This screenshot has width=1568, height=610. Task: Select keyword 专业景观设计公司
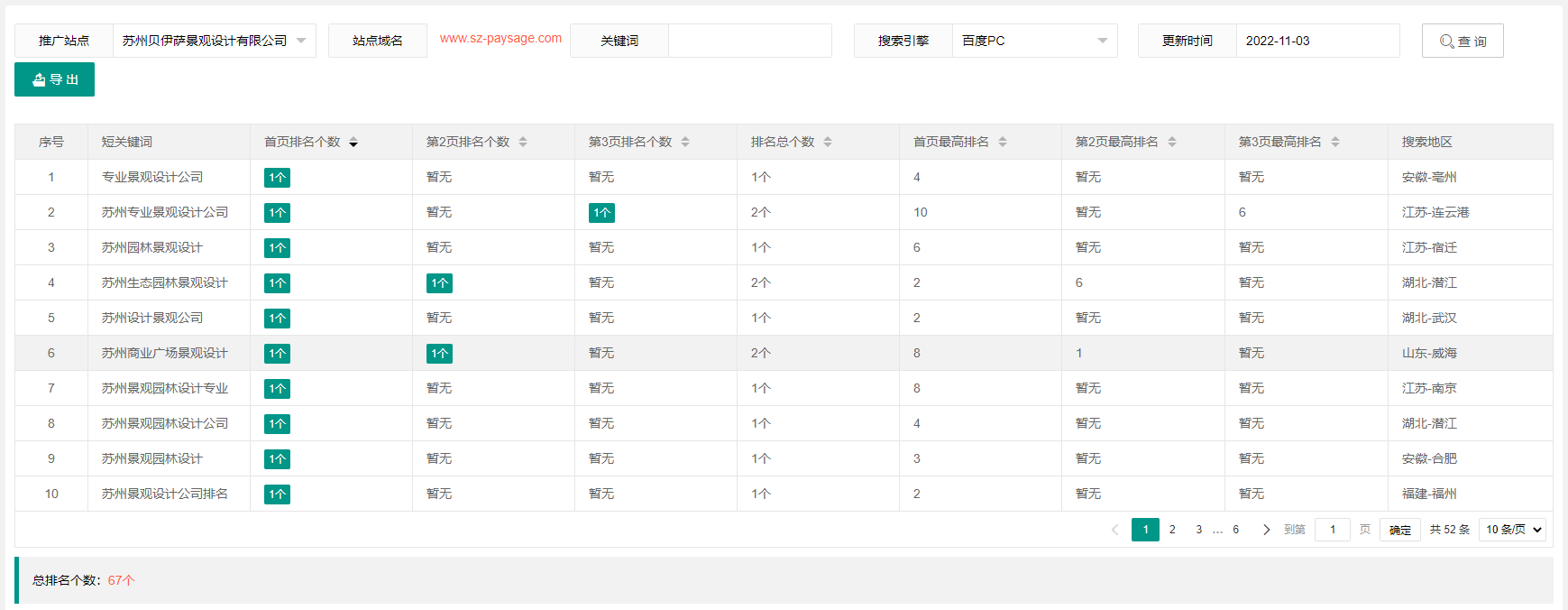[x=152, y=177]
